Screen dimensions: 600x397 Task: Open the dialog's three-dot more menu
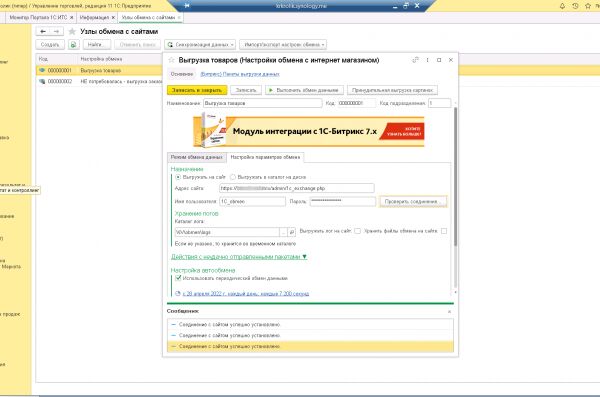(x=427, y=60)
